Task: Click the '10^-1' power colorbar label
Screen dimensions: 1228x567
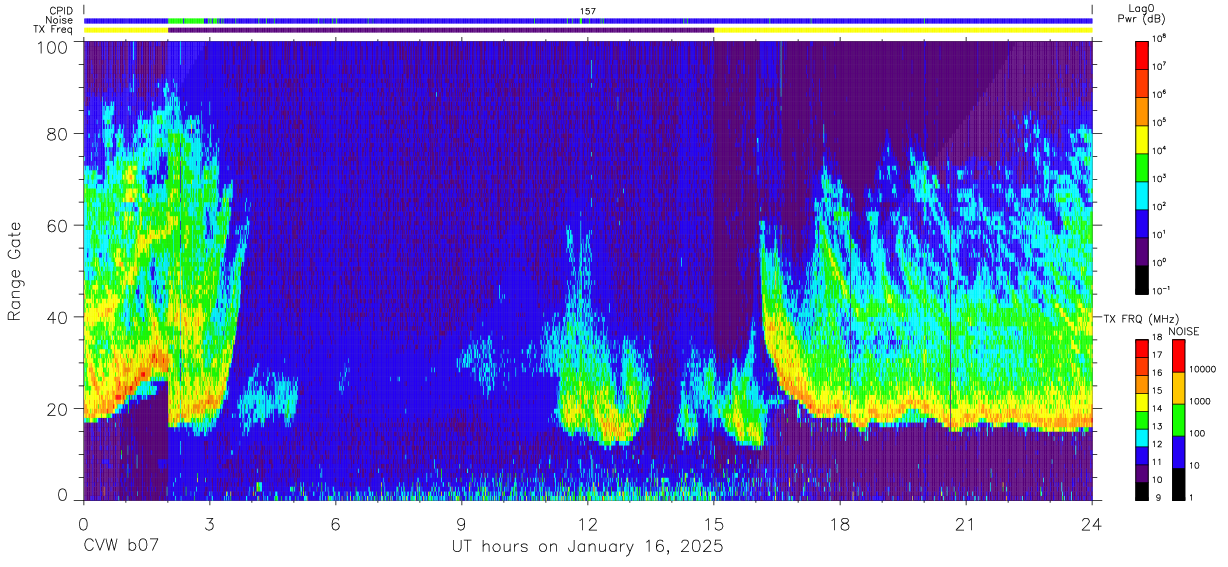Action: tap(1163, 290)
